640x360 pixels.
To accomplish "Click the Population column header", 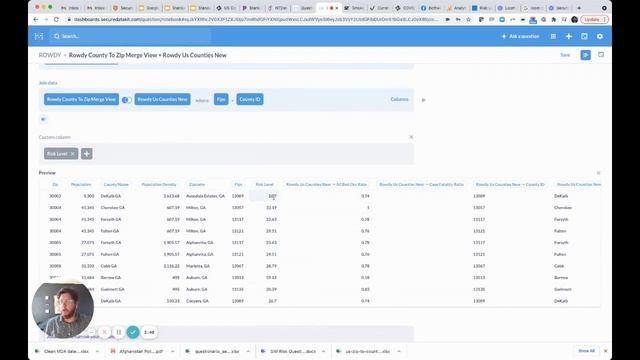I will point(81,184).
